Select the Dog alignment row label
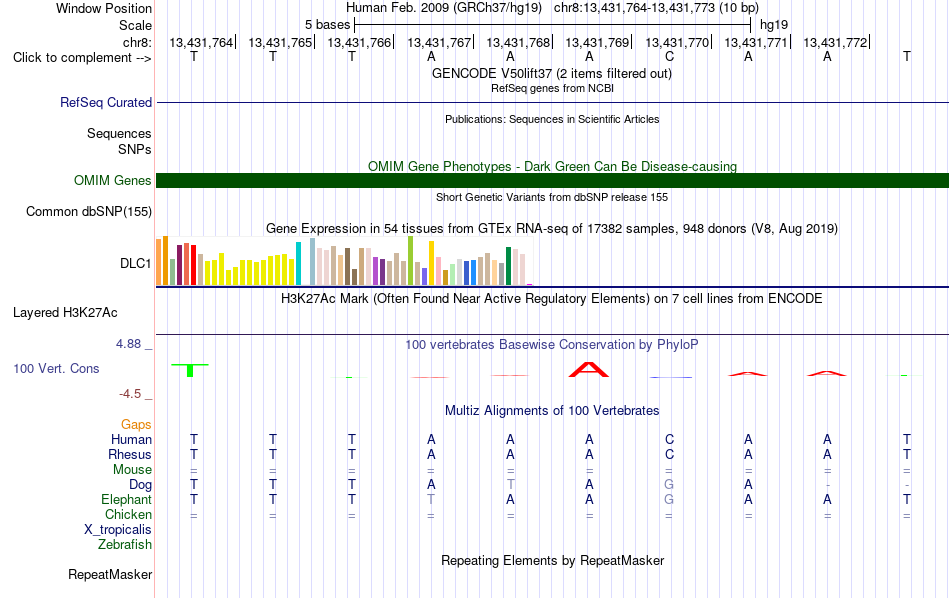Screen dimensions: 950x598 pyautogui.click(x=140, y=484)
